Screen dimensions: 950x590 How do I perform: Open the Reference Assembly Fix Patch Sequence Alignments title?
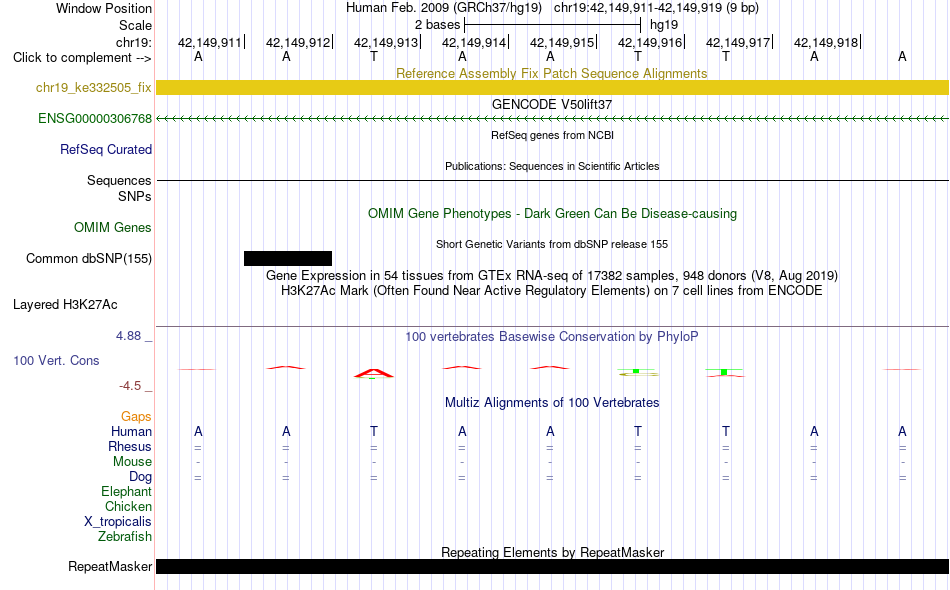click(x=551, y=73)
